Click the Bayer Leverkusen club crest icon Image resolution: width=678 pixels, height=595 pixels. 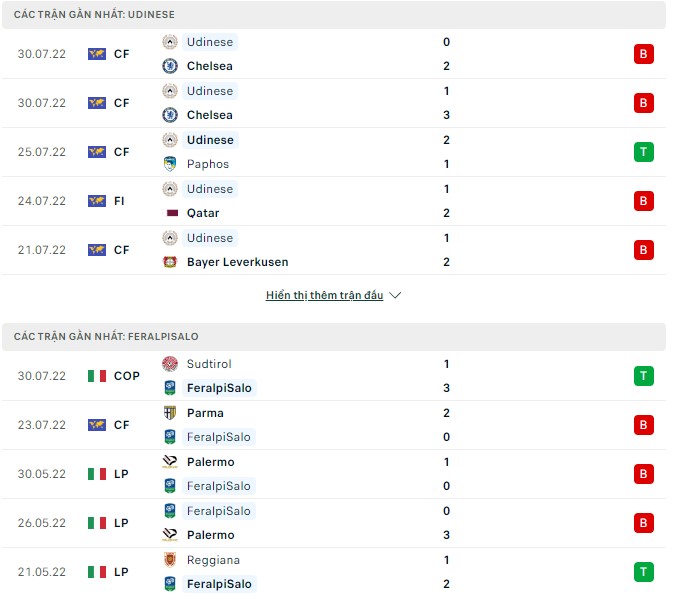[170, 262]
